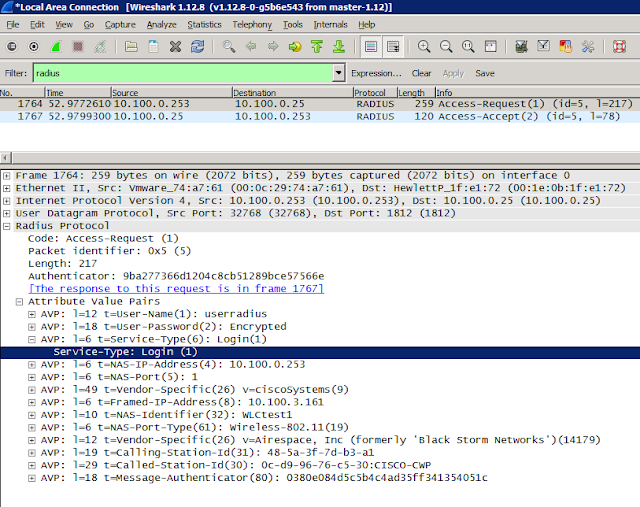This screenshot has width=640, height=507.
Task: Click the radius display filter field
Action: (x=184, y=73)
